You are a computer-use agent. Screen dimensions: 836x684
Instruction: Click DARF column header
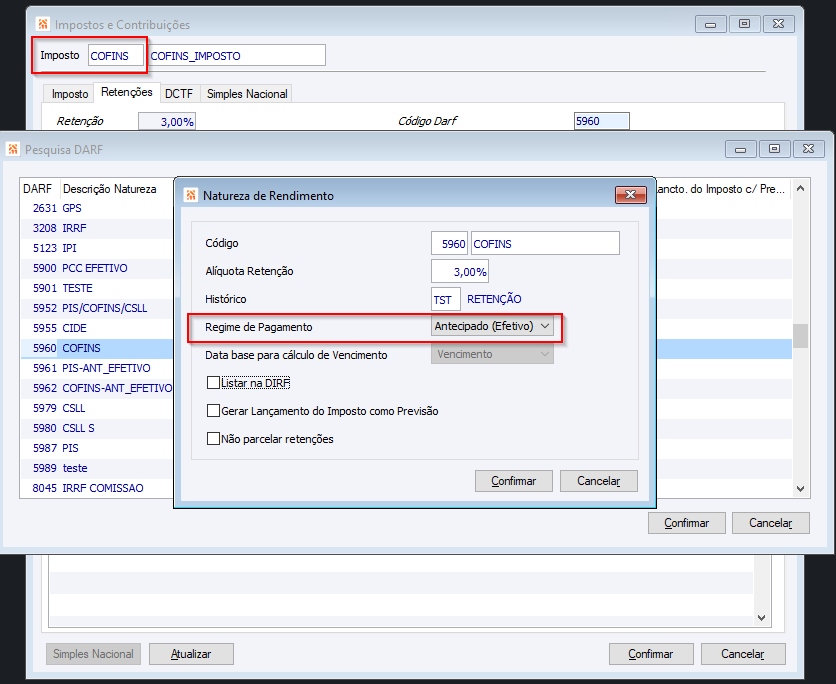pos(38,189)
